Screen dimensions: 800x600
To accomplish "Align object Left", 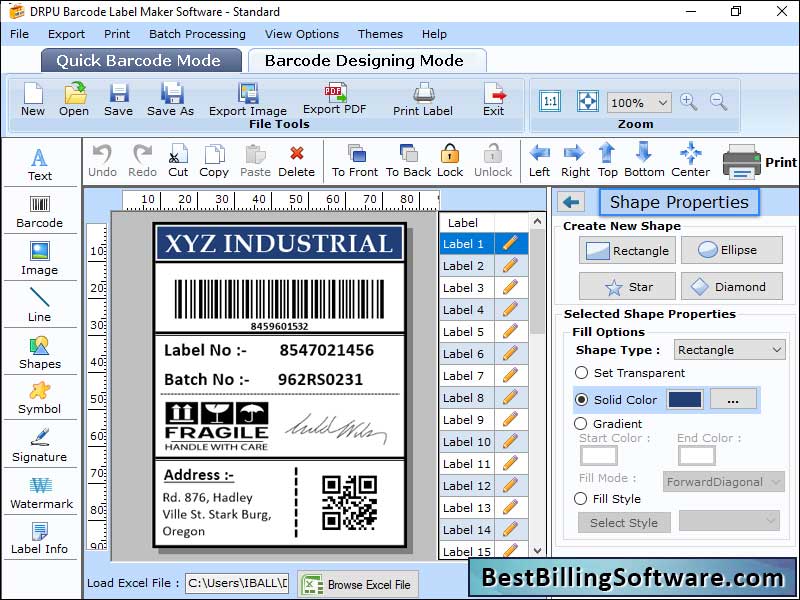I will pos(539,161).
